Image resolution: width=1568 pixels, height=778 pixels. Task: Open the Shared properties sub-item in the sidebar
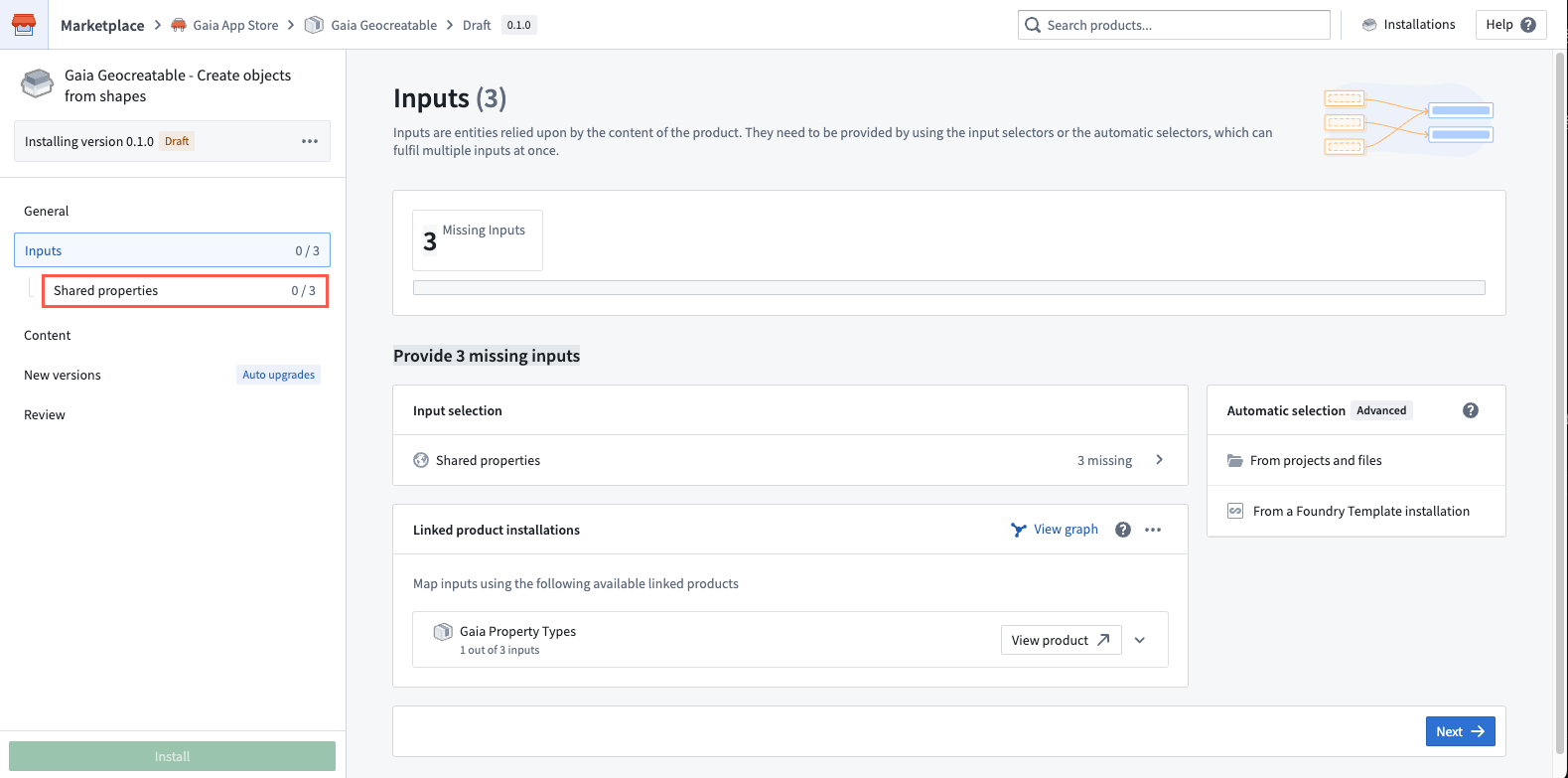point(185,290)
